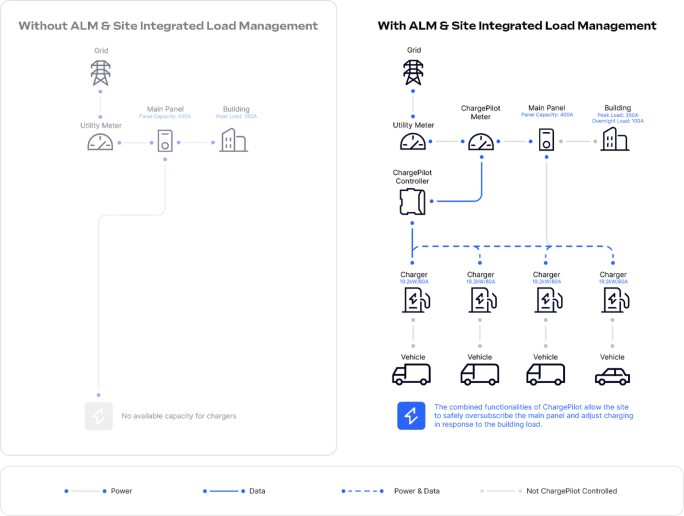Screen dimensions: 684x516
Task: Click the charger icon above the car vehicle
Action: [615, 301]
